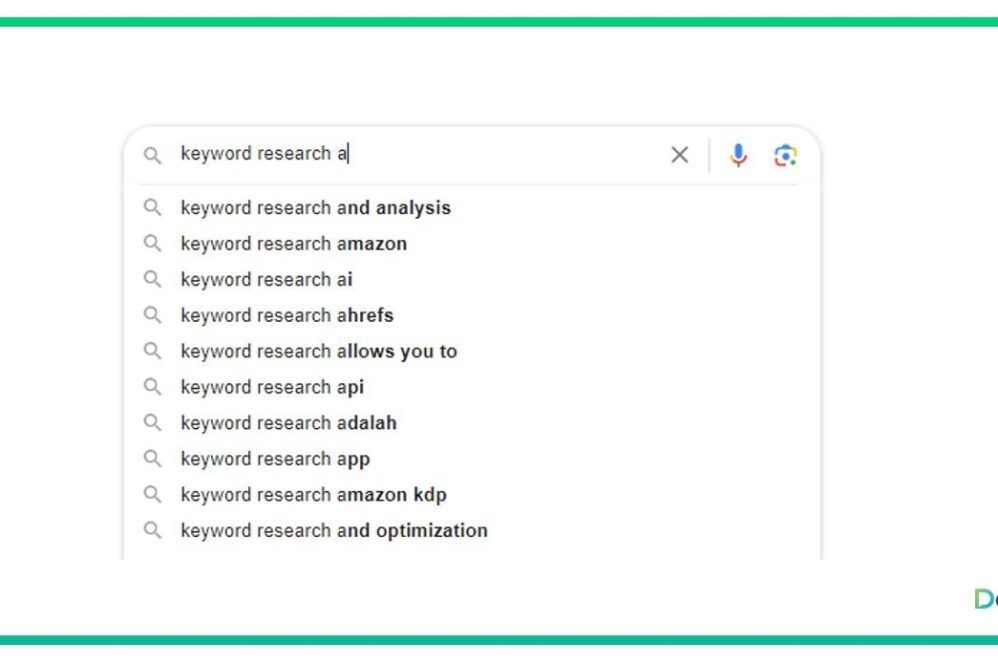This screenshot has width=998, height=665.
Task: Click magnifier icon beside "ahrefs" suggestion
Action: [152, 315]
